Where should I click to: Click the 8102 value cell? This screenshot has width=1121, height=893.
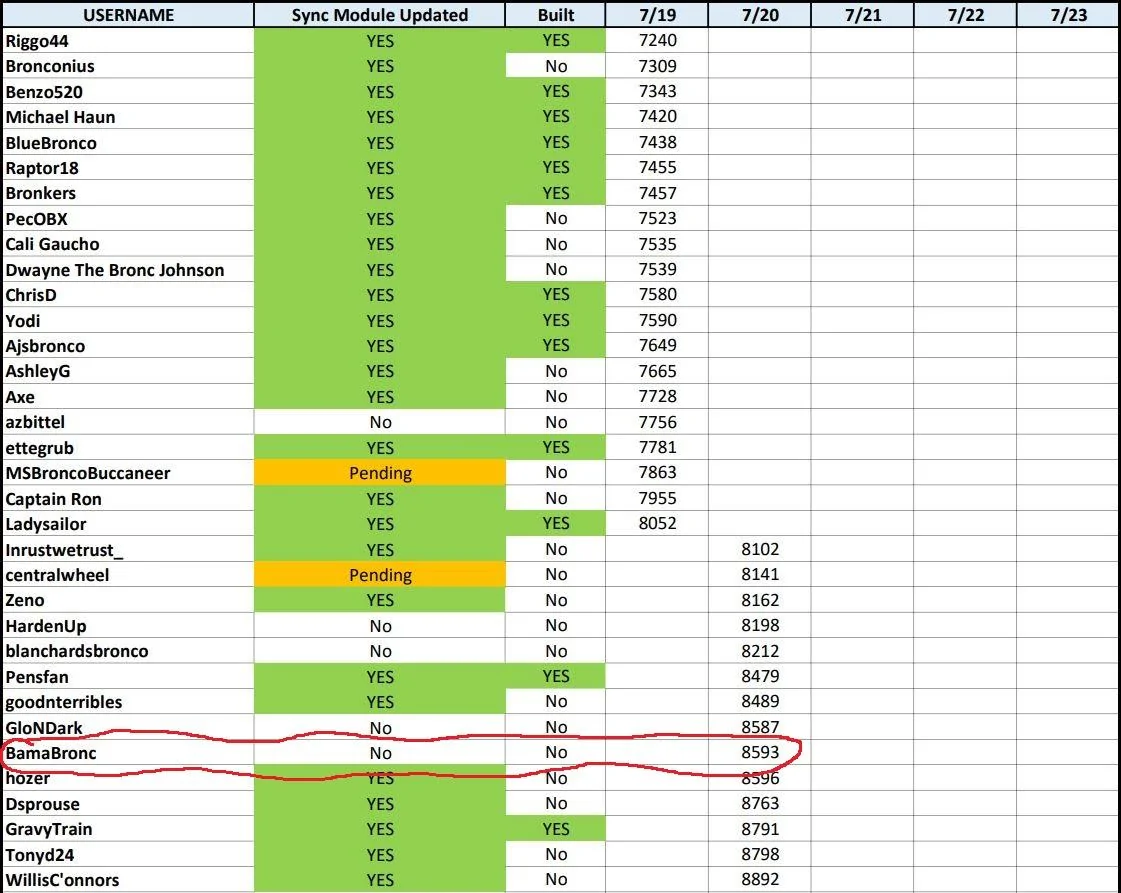coord(760,549)
